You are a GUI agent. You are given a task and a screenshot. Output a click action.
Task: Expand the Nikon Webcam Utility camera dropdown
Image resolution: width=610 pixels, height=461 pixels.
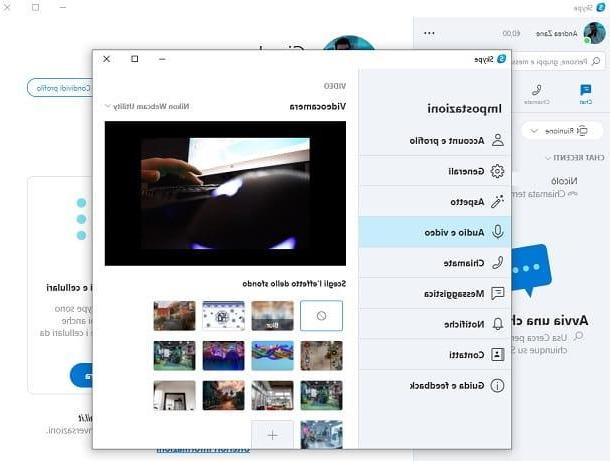147,106
